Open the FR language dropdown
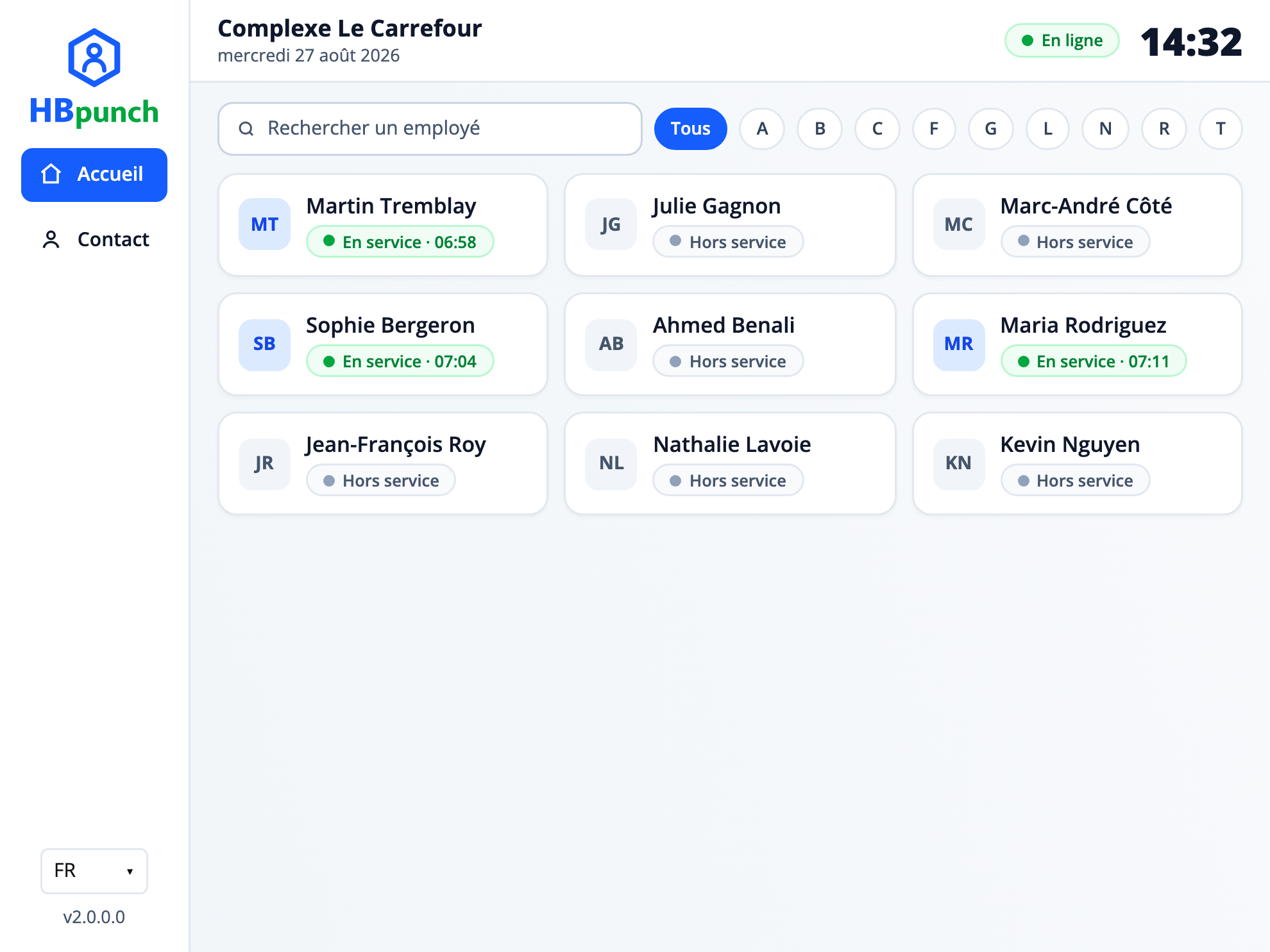 [94, 871]
